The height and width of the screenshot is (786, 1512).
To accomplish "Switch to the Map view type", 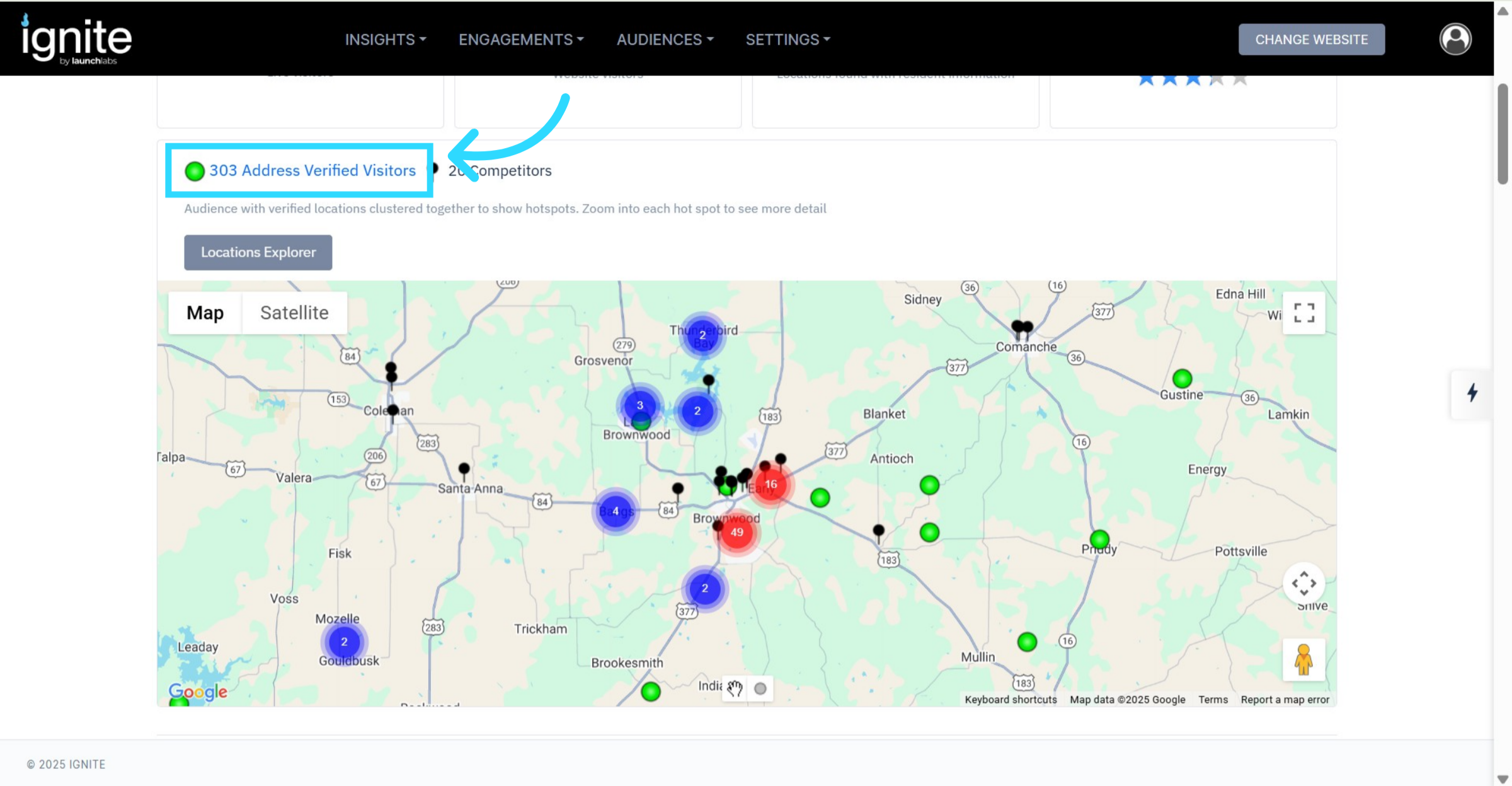I will 205,313.
